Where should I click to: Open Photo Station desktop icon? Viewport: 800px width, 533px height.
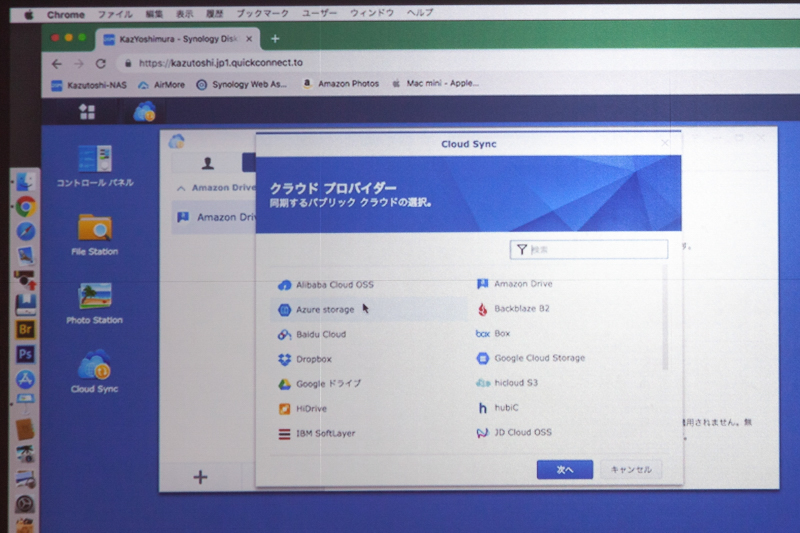95,303
